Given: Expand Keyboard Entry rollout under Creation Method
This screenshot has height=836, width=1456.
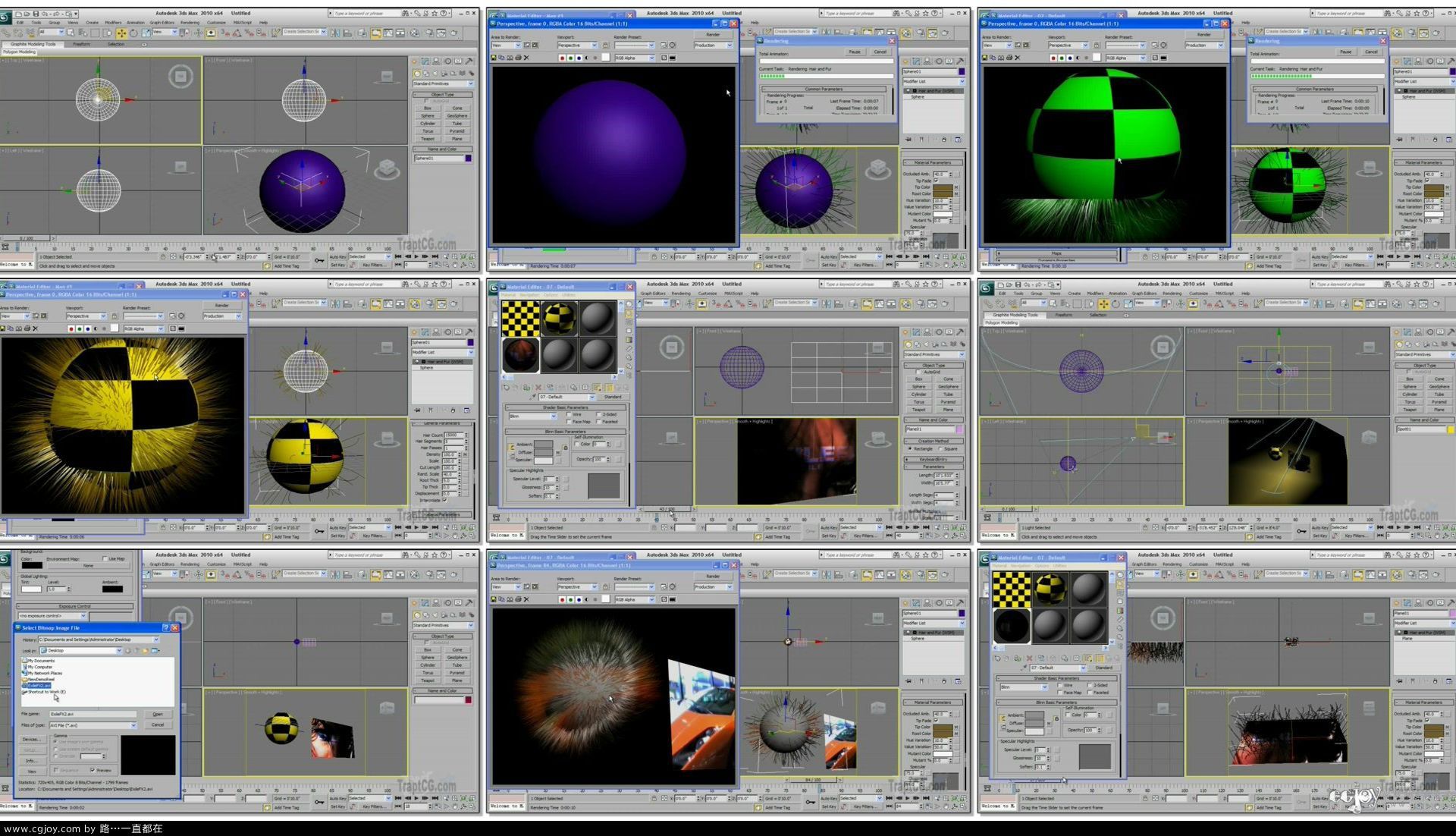Looking at the screenshot, I should [x=934, y=460].
